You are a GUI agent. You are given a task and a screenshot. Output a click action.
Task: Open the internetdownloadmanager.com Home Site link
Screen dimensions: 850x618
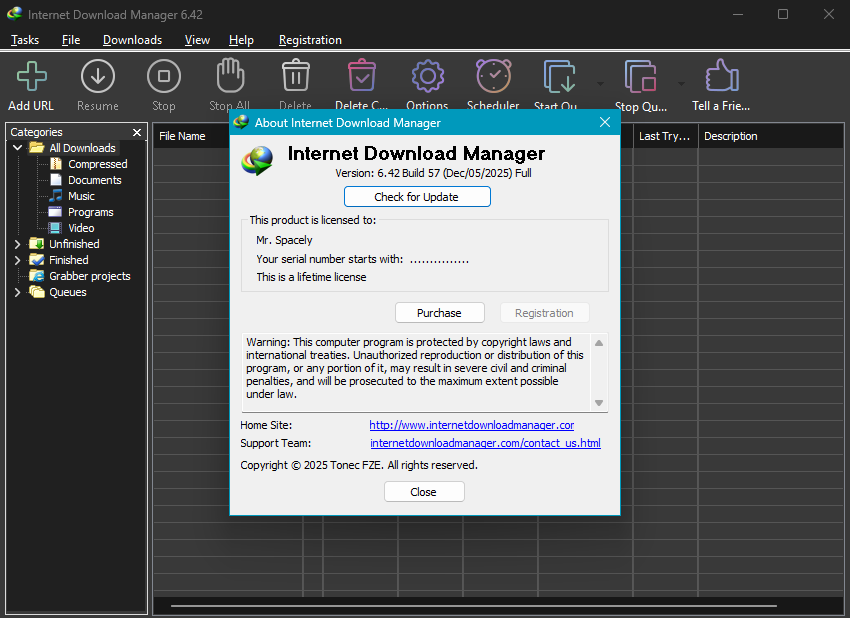[471, 425]
